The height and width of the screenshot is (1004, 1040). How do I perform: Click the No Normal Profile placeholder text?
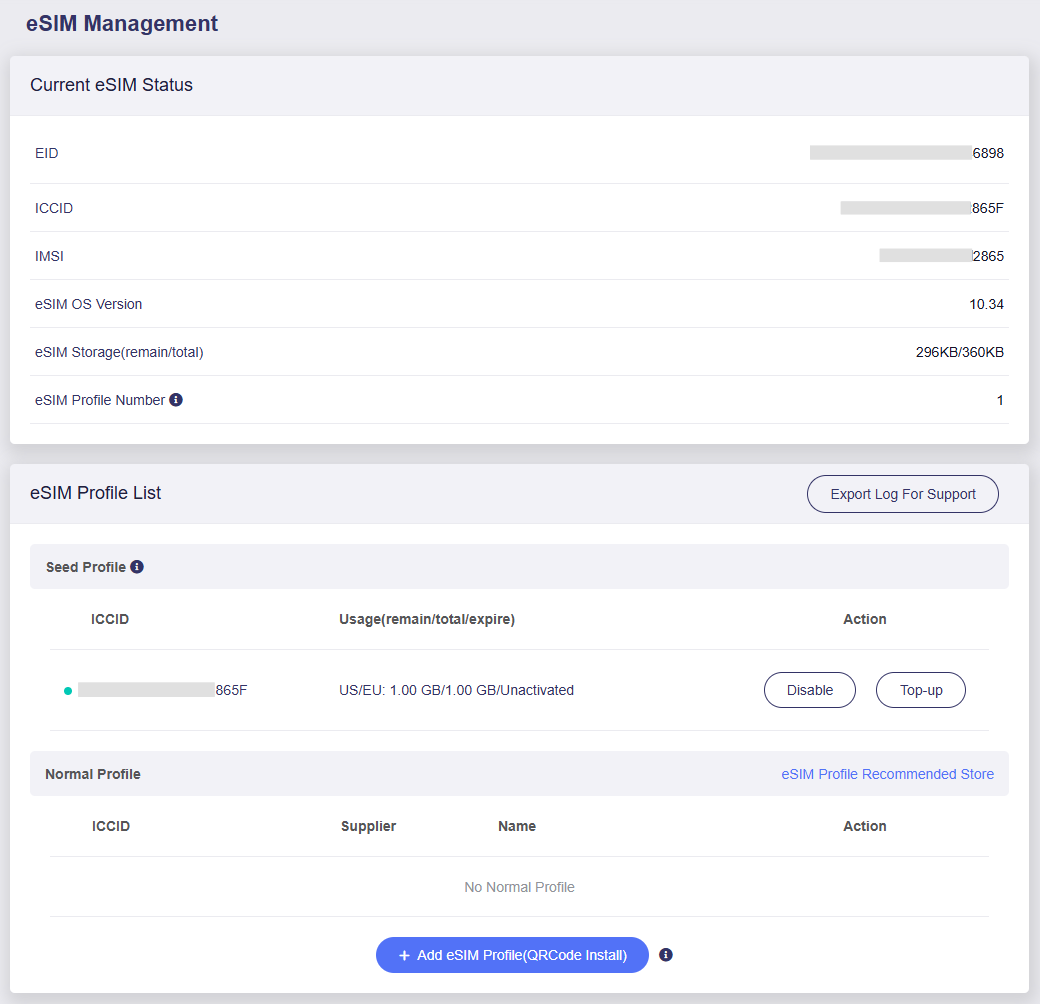519,887
